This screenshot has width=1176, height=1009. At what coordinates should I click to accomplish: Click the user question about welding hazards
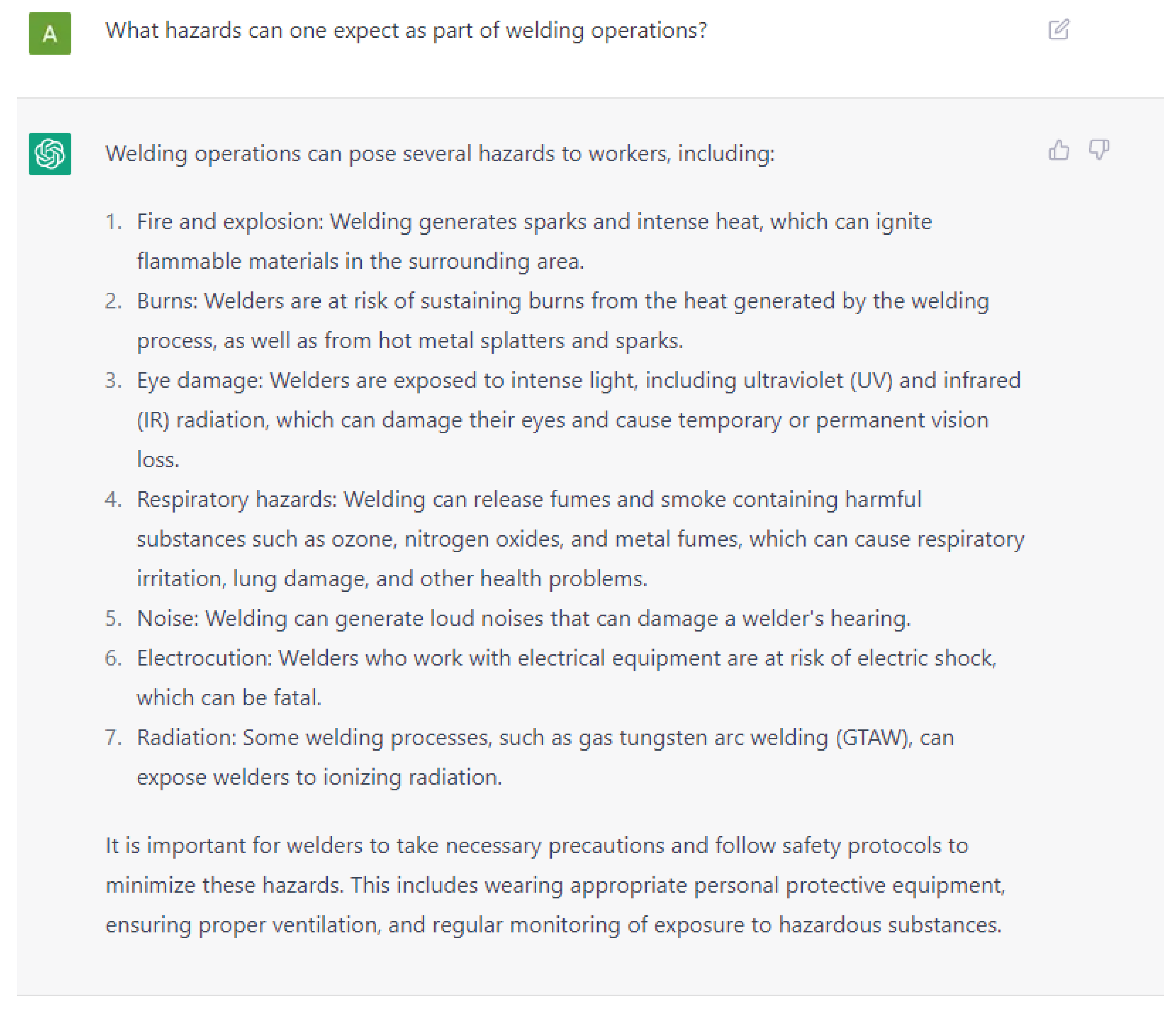[406, 31]
